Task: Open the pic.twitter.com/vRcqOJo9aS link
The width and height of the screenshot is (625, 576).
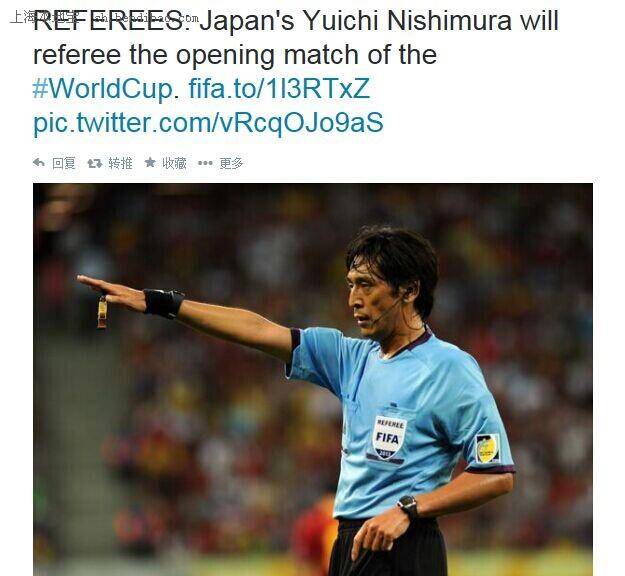Action: [x=208, y=122]
